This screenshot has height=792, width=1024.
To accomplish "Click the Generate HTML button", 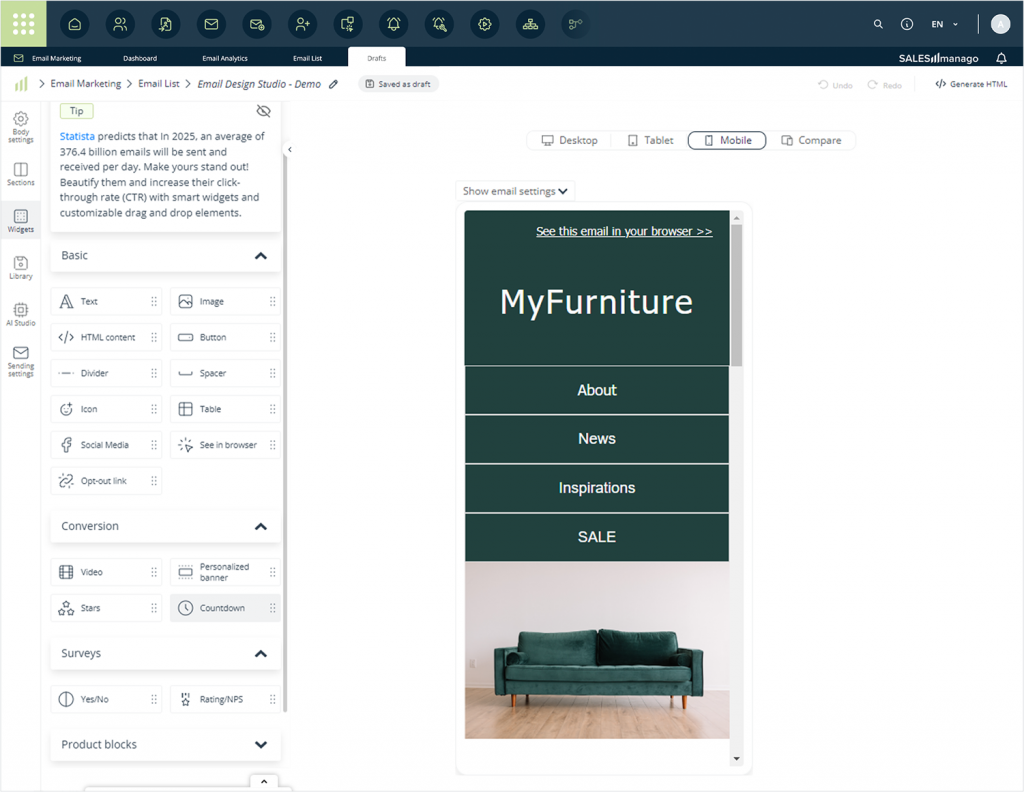I will 971,84.
